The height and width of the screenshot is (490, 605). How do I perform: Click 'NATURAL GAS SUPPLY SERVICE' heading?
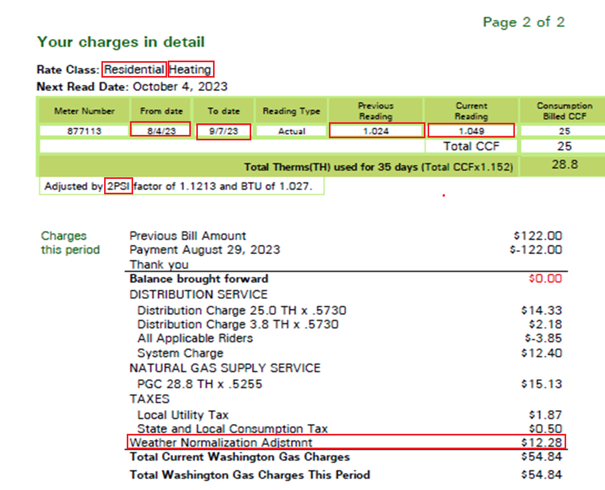pos(225,368)
